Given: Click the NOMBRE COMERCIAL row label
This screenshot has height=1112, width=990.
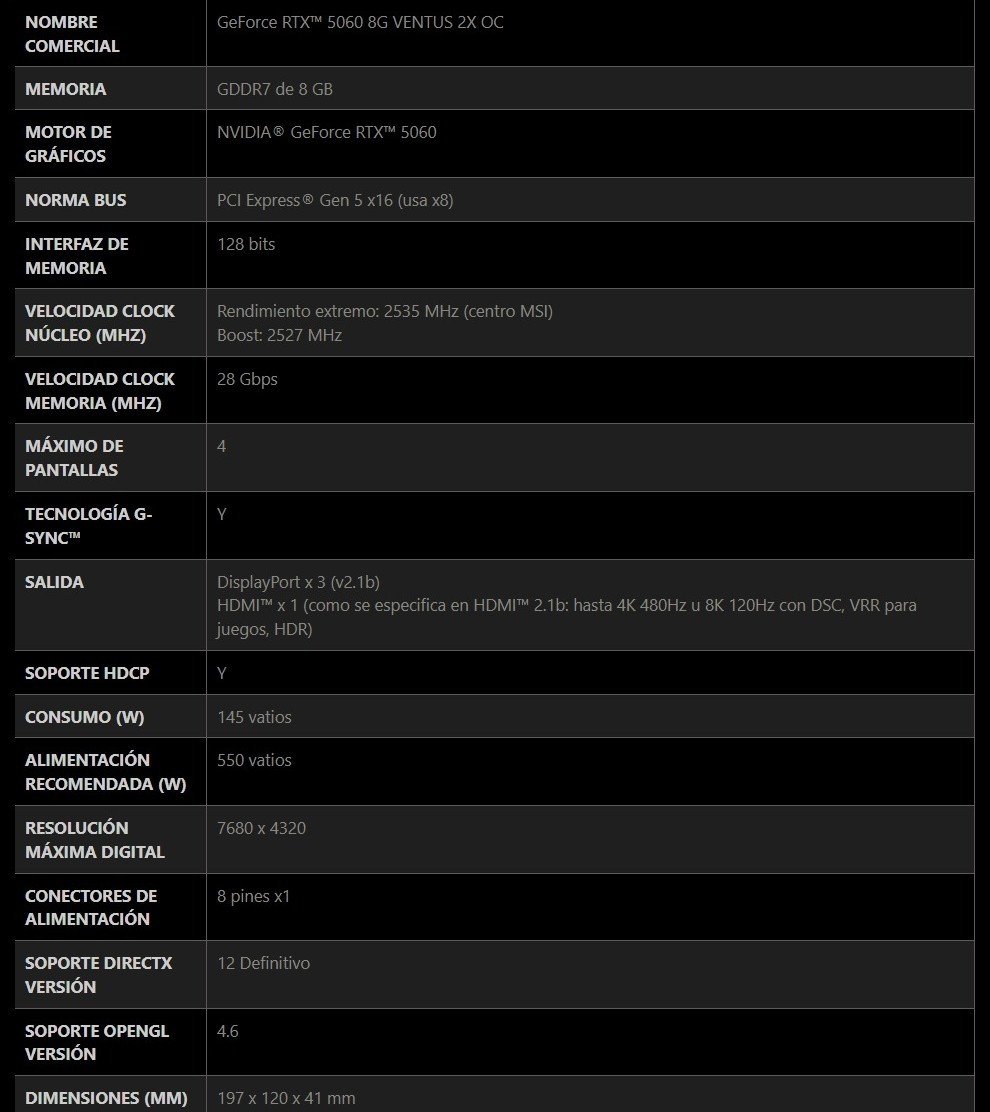Looking at the screenshot, I should pyautogui.click(x=72, y=33).
